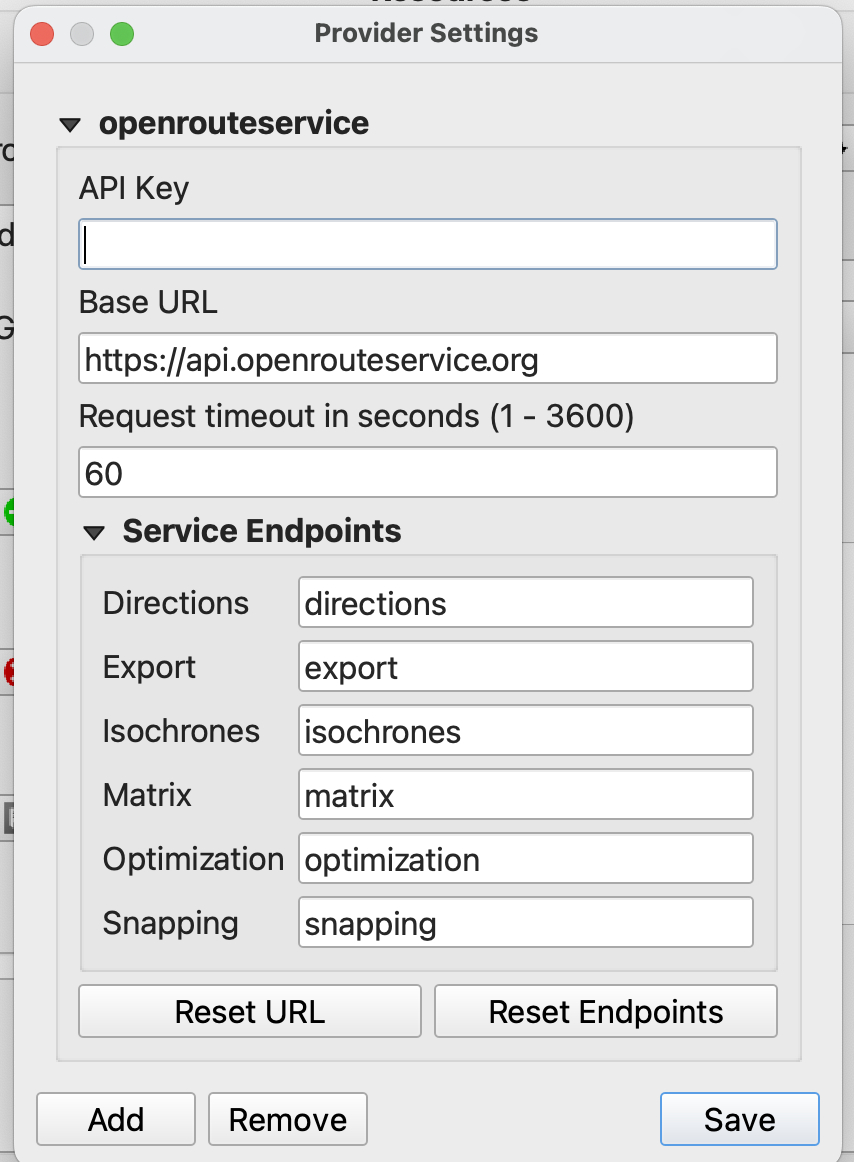Click the Optimization label
This screenshot has width=854, height=1162.
coord(193,860)
